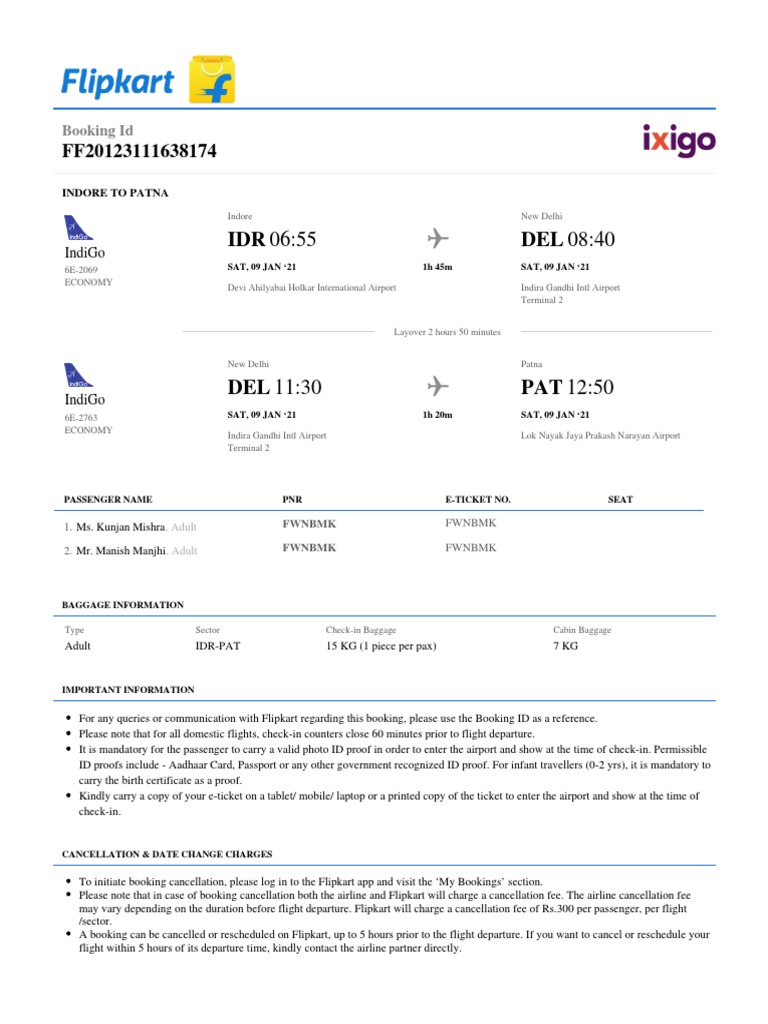Click the airplane icon above 1h 45m

tap(437, 238)
